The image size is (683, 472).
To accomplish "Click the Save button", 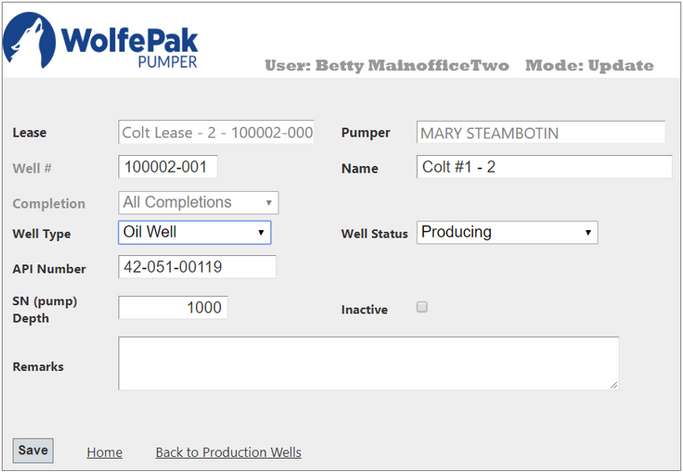I will pyautogui.click(x=33, y=450).
